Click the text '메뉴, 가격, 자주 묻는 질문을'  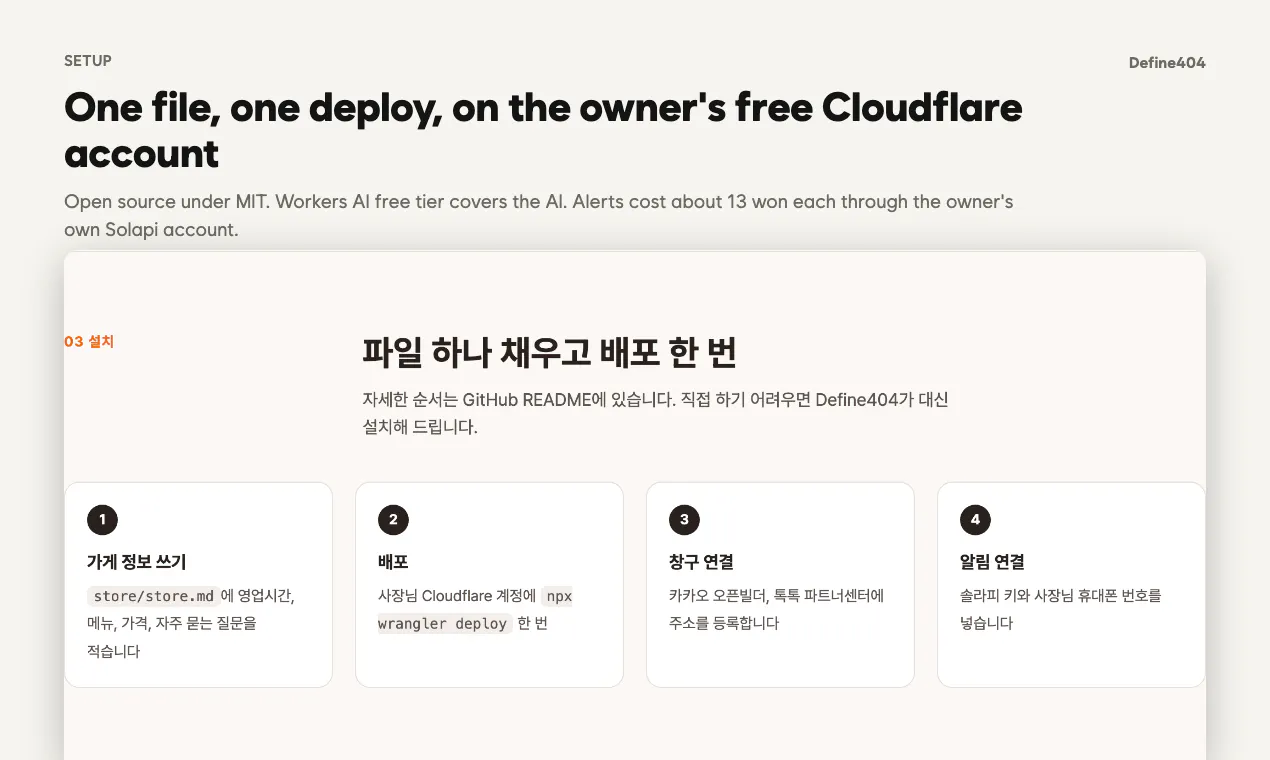click(172, 624)
